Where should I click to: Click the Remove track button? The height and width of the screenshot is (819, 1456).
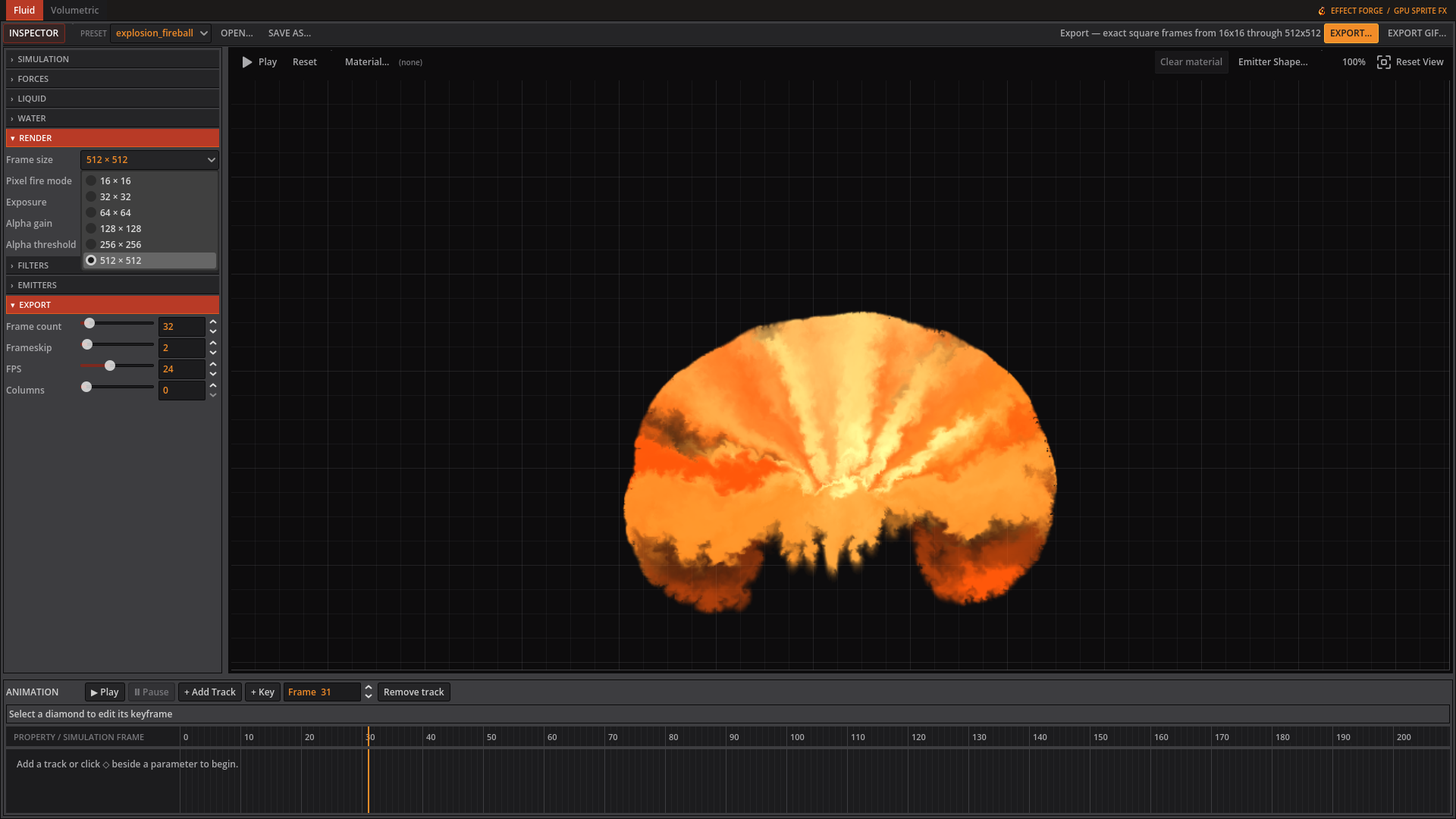click(414, 692)
